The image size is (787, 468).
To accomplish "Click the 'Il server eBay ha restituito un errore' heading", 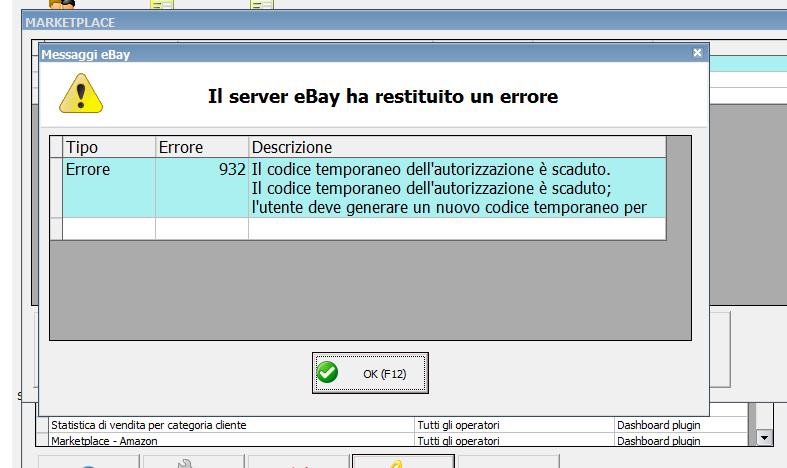I will click(x=383, y=96).
